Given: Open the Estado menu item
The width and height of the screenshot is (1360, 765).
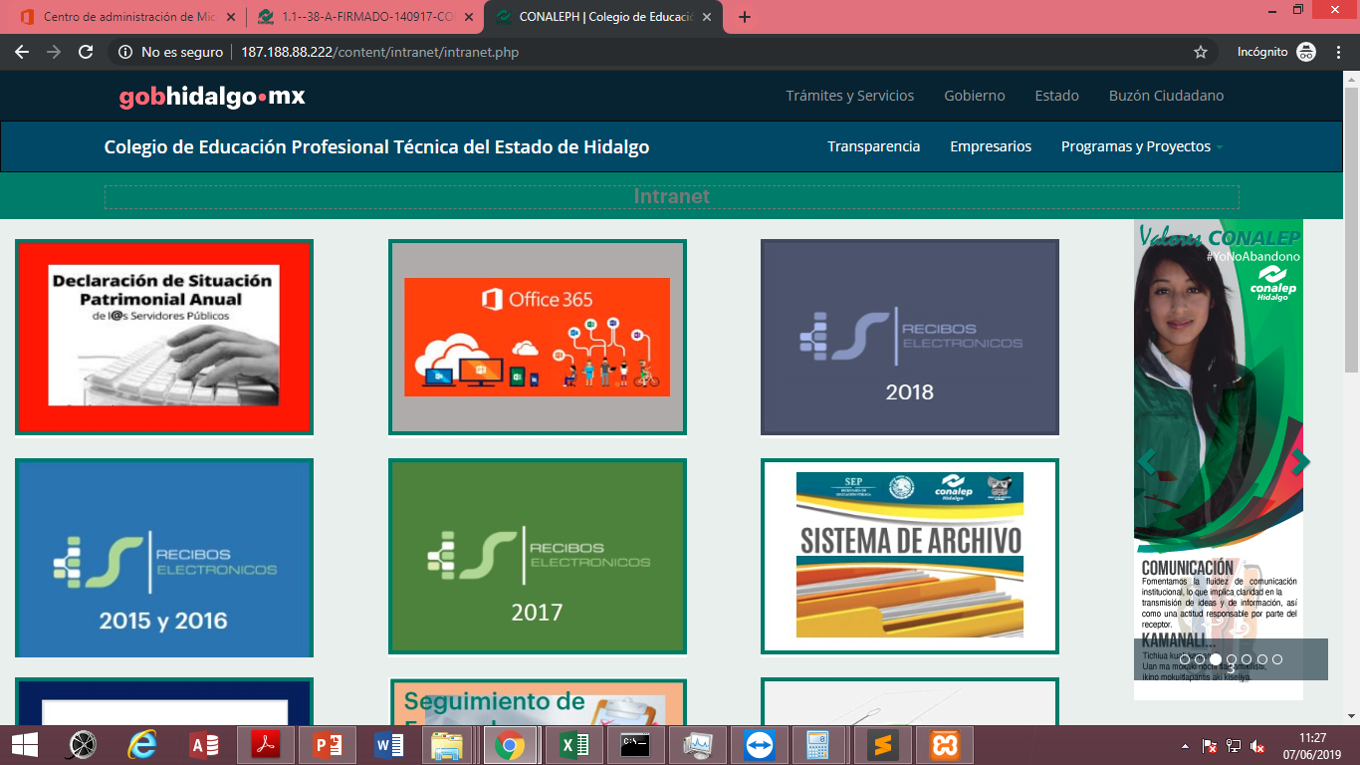Looking at the screenshot, I should (1057, 96).
